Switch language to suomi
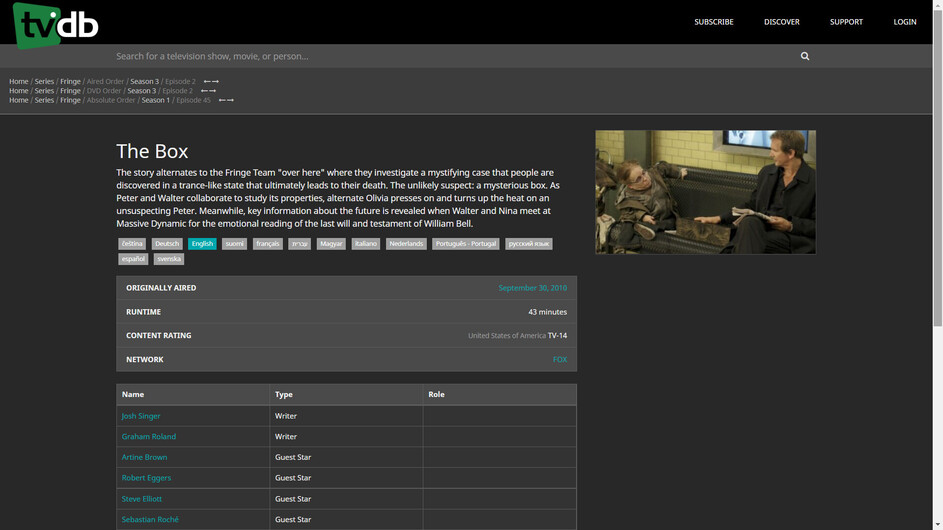943x530 pixels. tap(235, 244)
